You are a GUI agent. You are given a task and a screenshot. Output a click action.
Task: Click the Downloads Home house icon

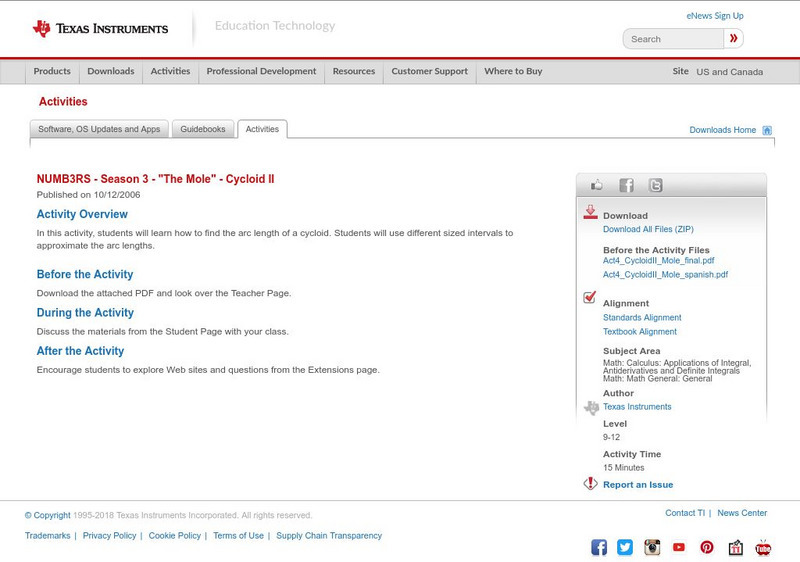tap(767, 130)
